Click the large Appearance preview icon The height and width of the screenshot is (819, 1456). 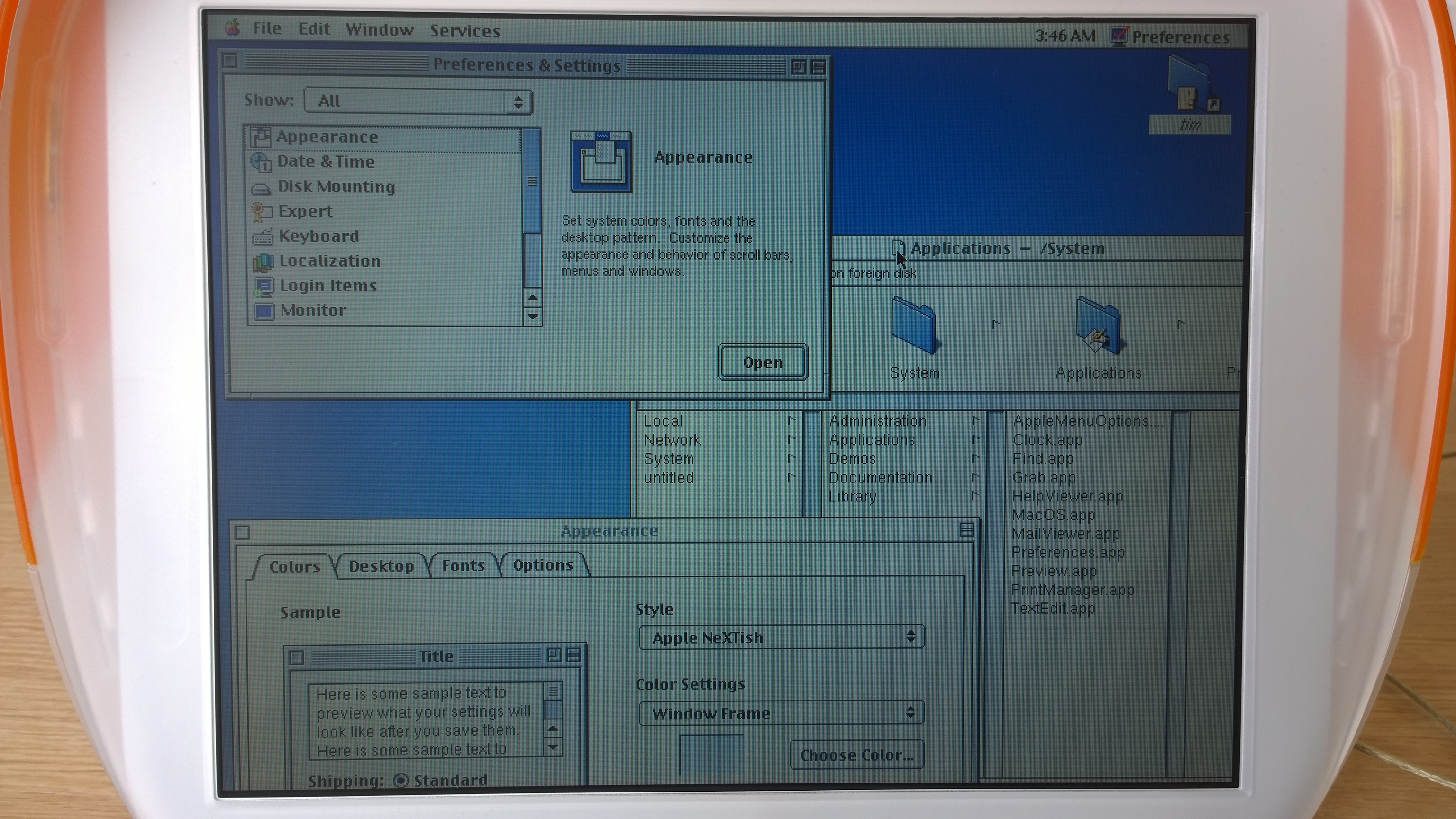tap(601, 162)
